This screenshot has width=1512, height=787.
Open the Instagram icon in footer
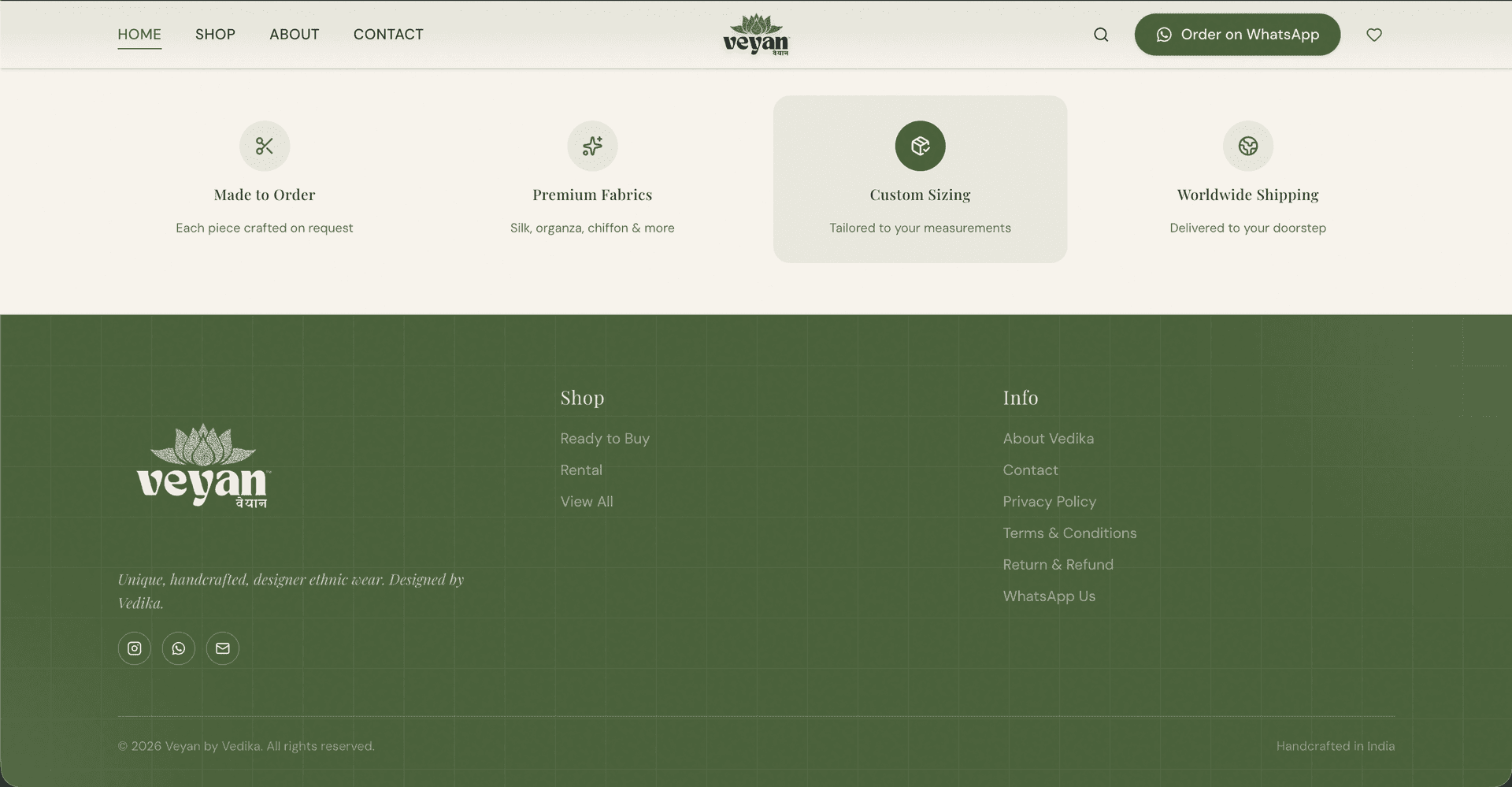[135, 648]
